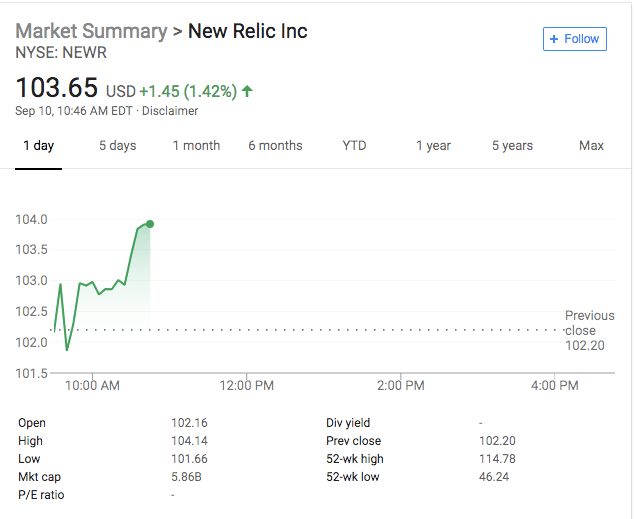
Task: Select the YTD tab
Action: pyautogui.click(x=354, y=146)
